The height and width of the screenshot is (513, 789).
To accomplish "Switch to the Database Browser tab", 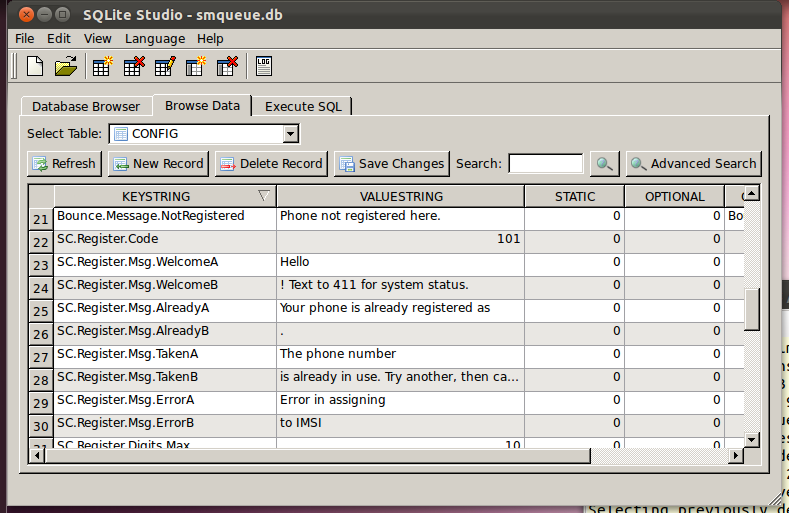I will 86,106.
